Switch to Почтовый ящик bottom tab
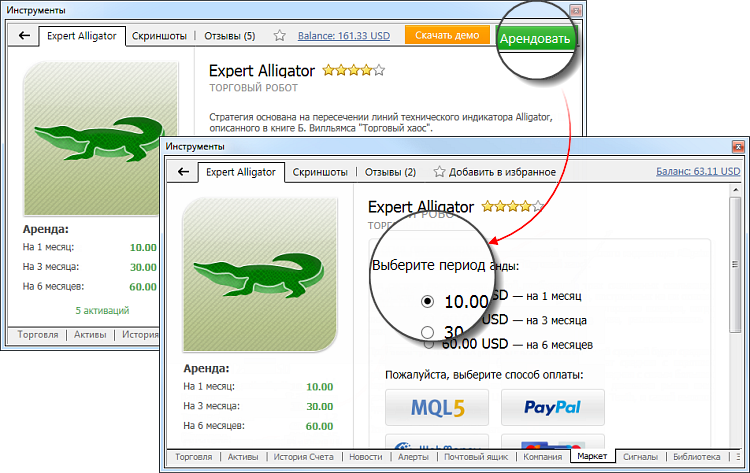Screen dimensions: 750x473 tap(476, 457)
